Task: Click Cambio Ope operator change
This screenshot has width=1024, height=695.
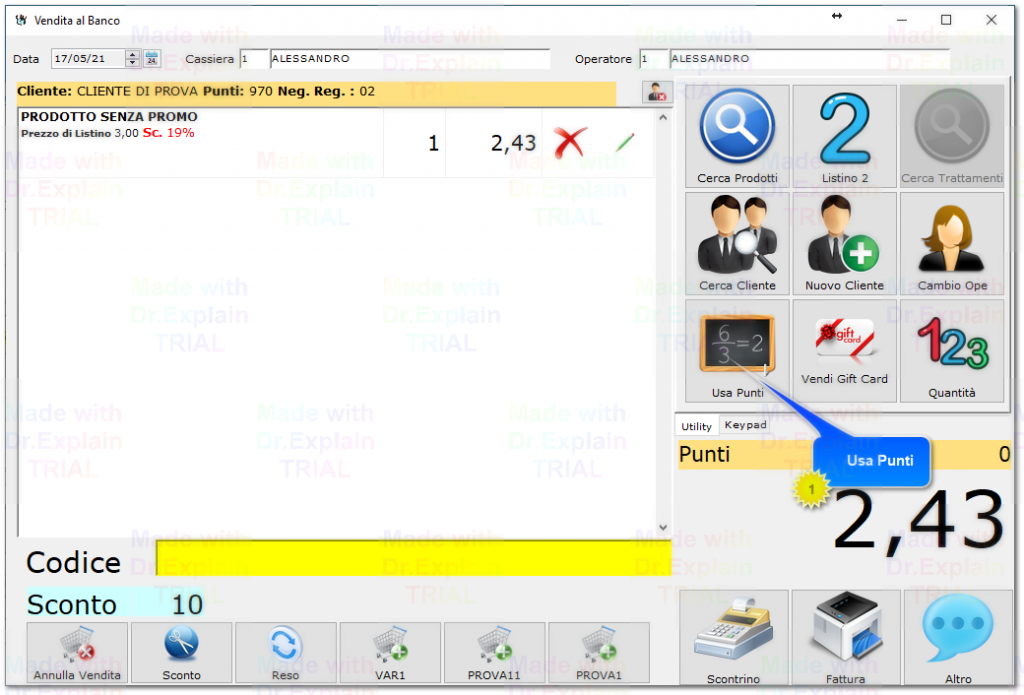Action: point(952,244)
